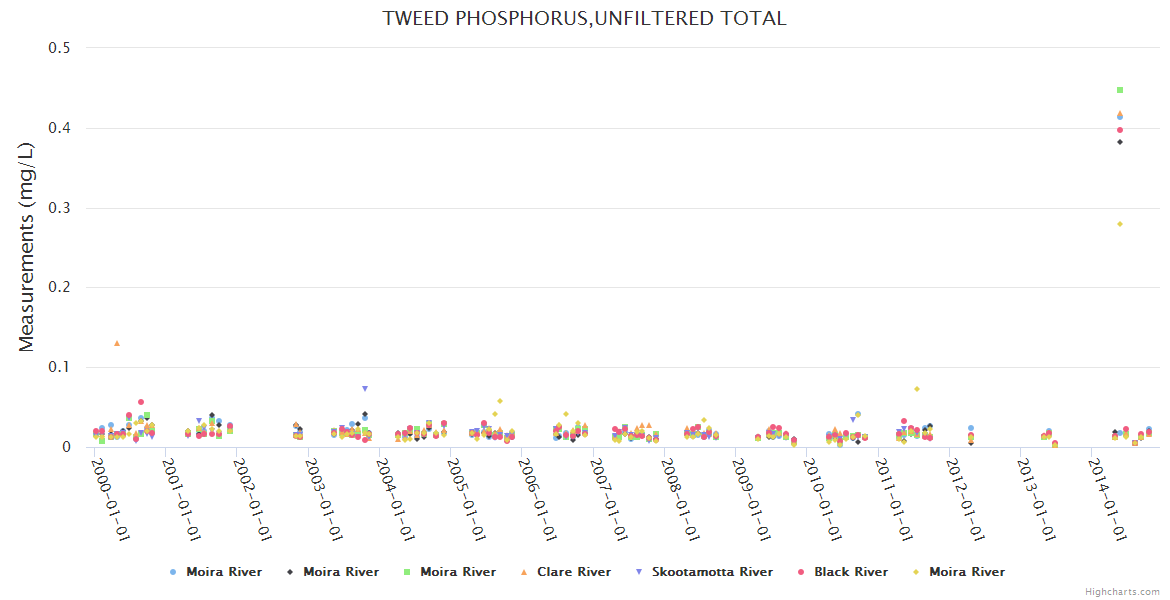Image resolution: width=1170 pixels, height=600 pixels.
Task: Hide the Skootamotta River series in legend
Action: click(x=712, y=572)
